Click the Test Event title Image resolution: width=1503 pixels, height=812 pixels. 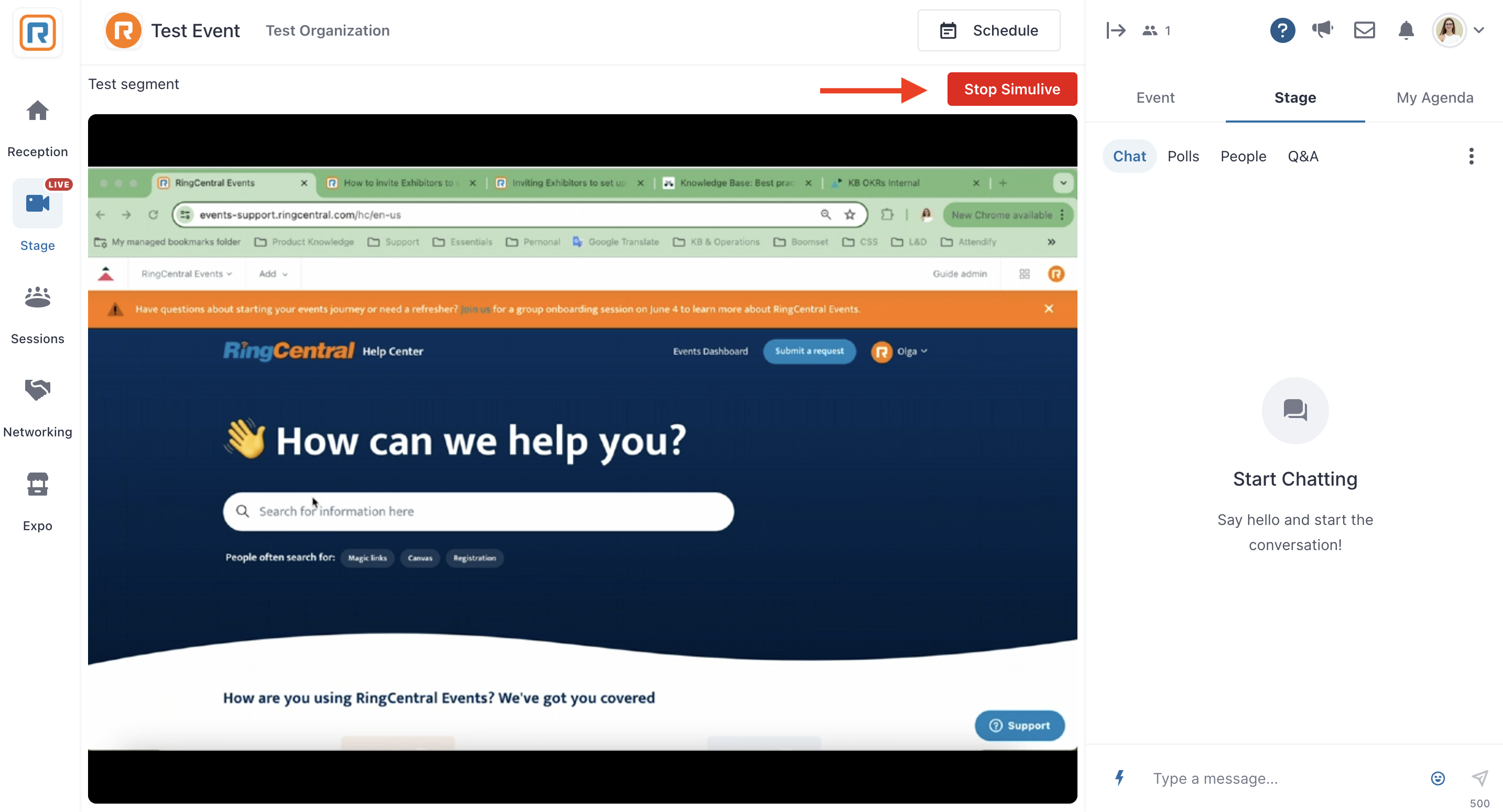(195, 30)
